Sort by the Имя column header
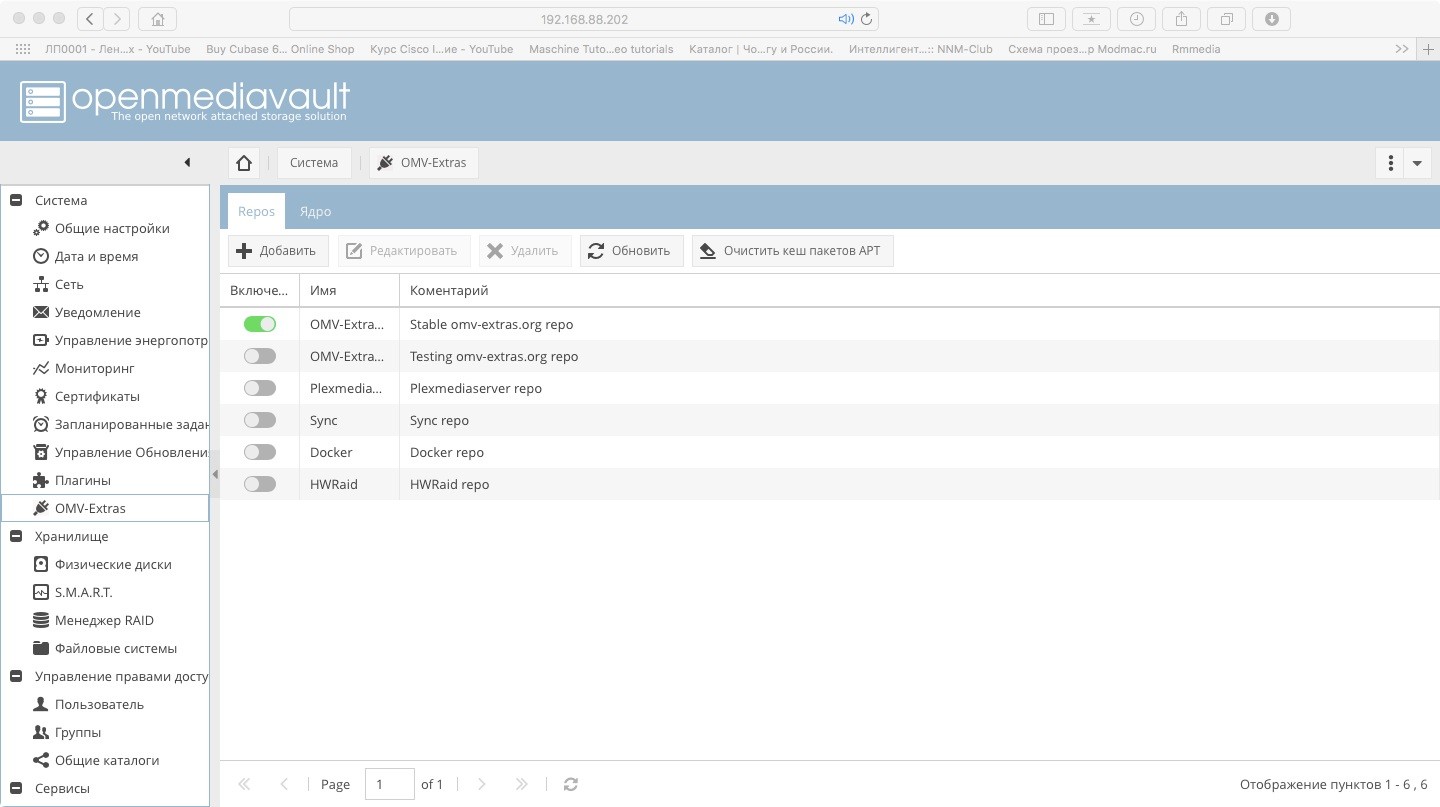Screen dimensions: 1440x807 [x=349, y=290]
